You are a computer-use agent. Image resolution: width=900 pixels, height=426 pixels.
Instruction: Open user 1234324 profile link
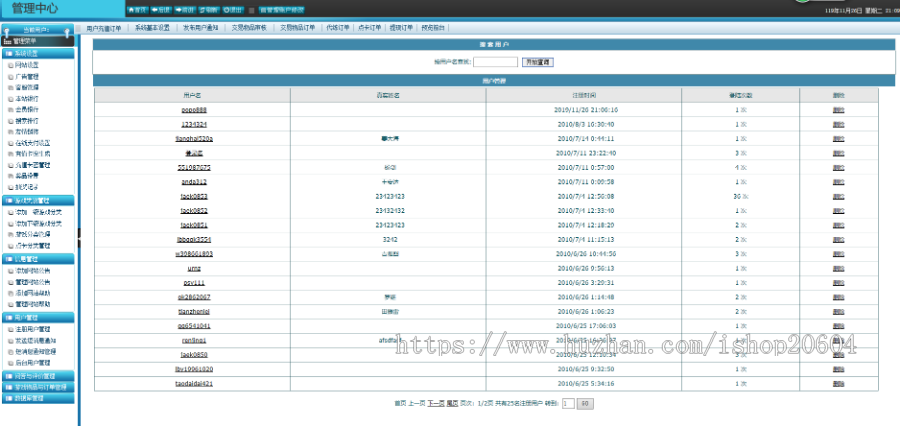(194, 124)
